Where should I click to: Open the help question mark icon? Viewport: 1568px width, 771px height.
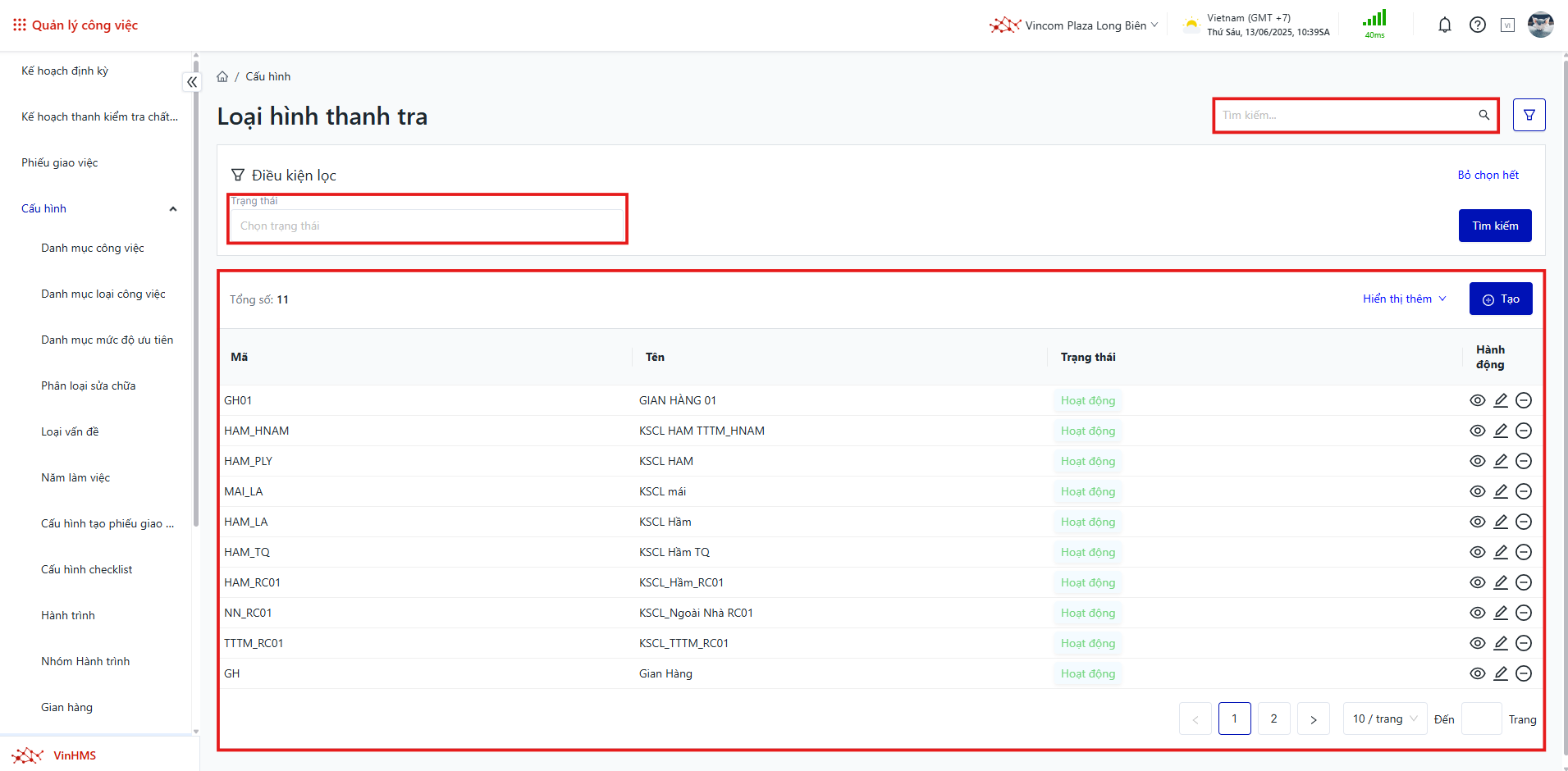tap(1478, 25)
